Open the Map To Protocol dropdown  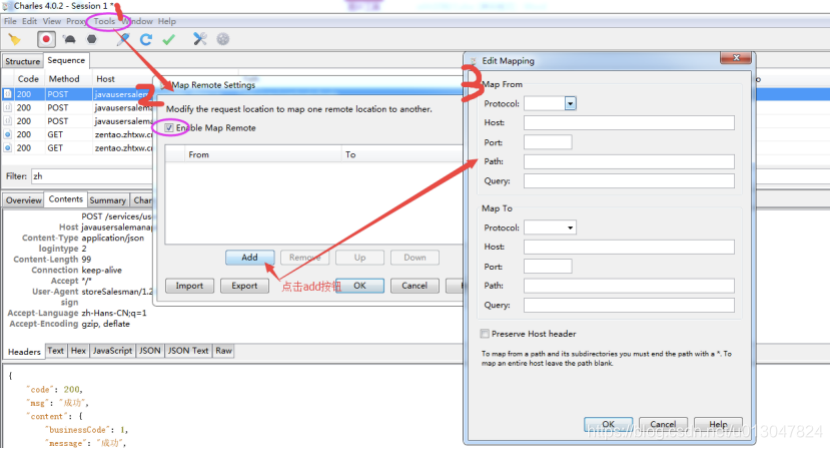(570, 228)
